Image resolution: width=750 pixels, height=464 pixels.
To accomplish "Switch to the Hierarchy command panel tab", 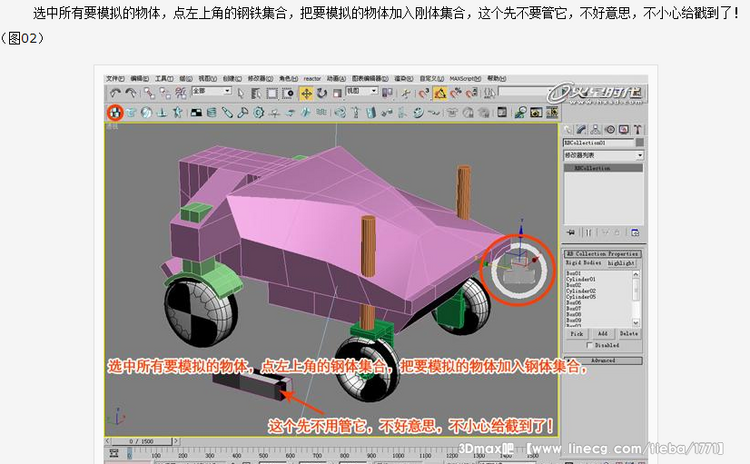I will [x=596, y=129].
